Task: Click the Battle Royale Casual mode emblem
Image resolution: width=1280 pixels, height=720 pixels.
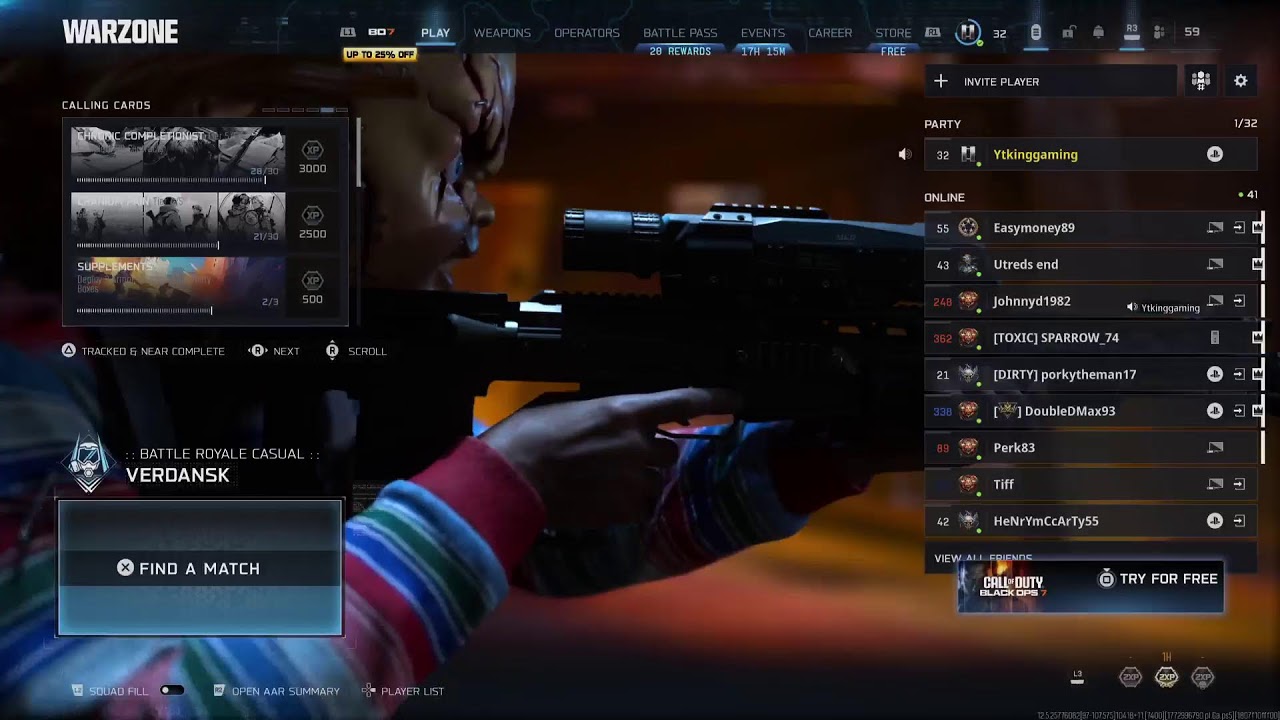Action: click(x=89, y=463)
